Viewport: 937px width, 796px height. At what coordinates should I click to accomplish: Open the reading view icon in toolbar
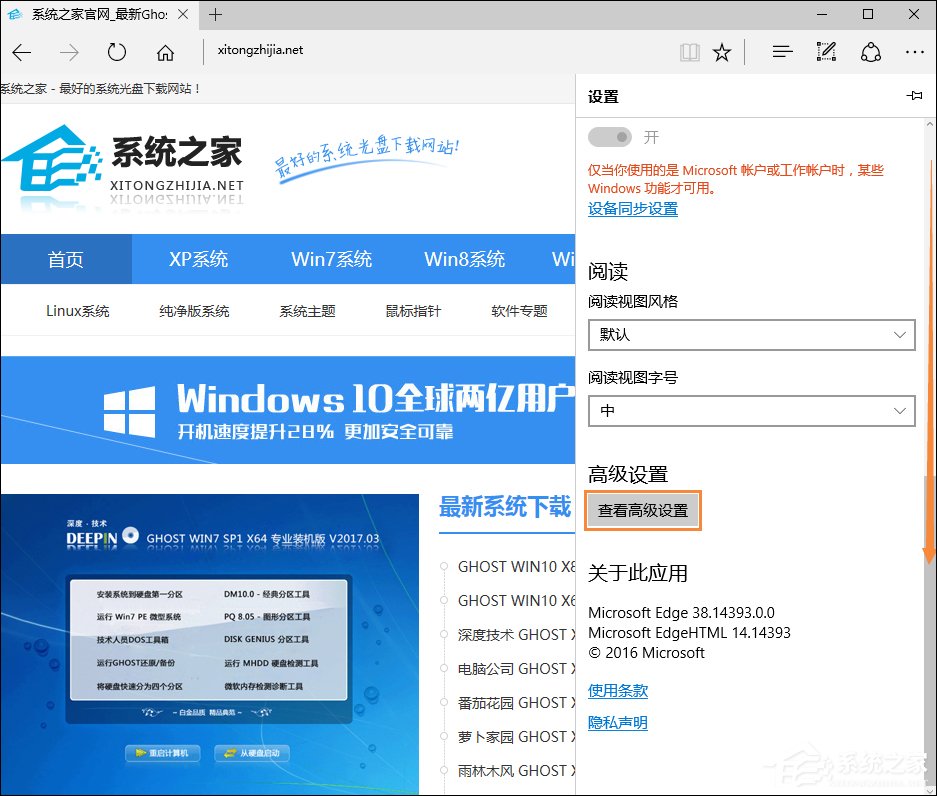point(689,51)
